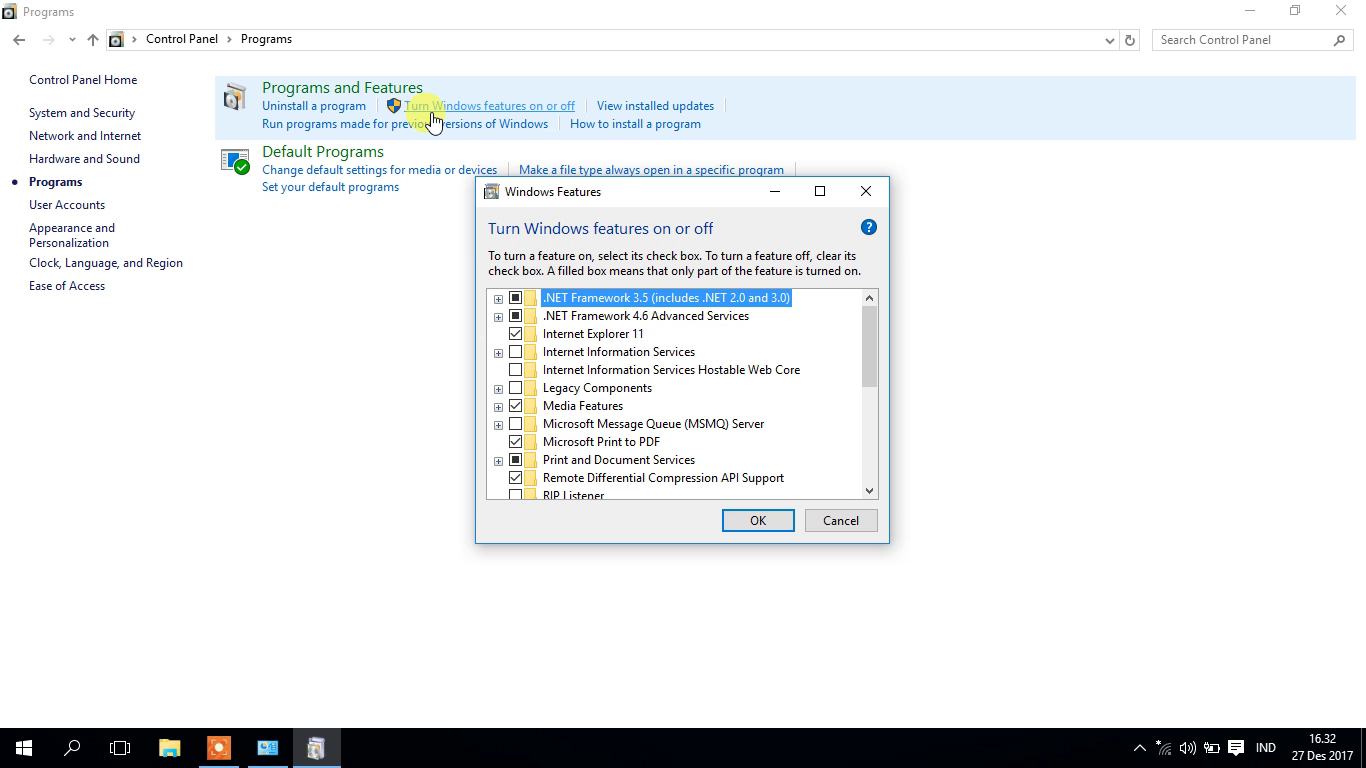Uncheck Remote Differential Compression API Support
1366x768 pixels.
[515, 478]
